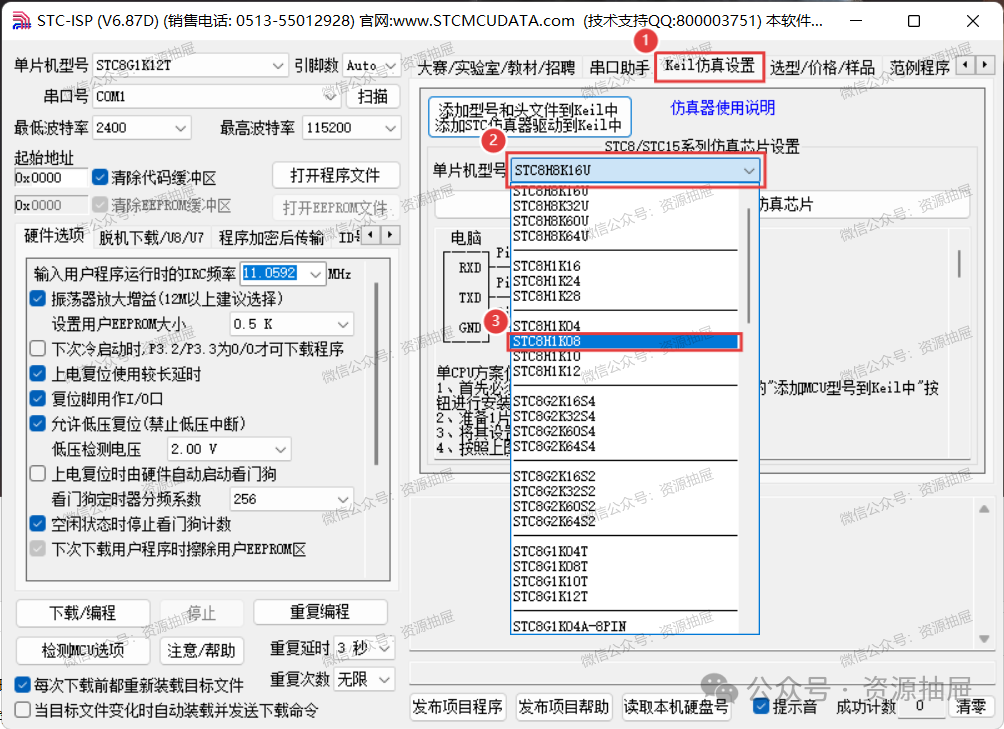
Task: Open EEPROM大小 0.5 K dropdown
Action: [291, 324]
